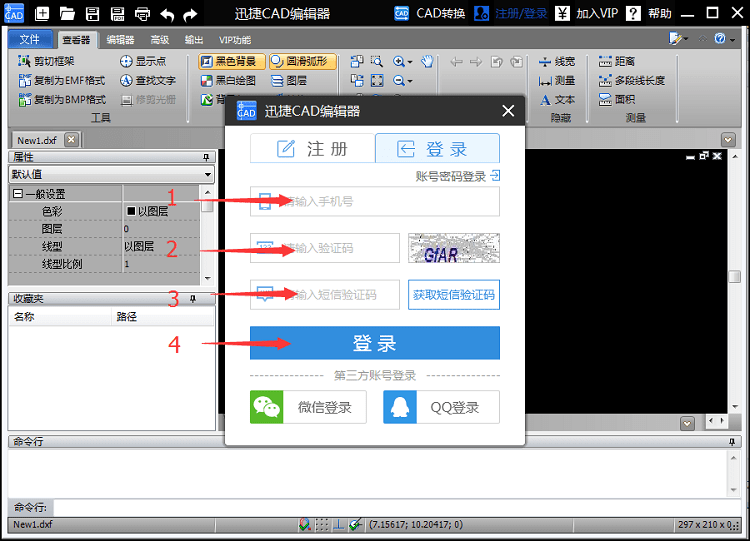This screenshot has width=750, height=541.
Task: Select the 多段线长度 polyline length tool
Action: click(x=632, y=80)
